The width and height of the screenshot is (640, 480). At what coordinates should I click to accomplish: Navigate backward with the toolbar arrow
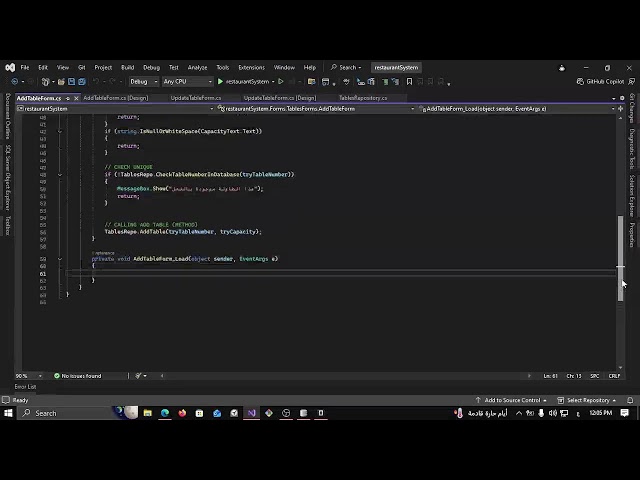click(14, 82)
